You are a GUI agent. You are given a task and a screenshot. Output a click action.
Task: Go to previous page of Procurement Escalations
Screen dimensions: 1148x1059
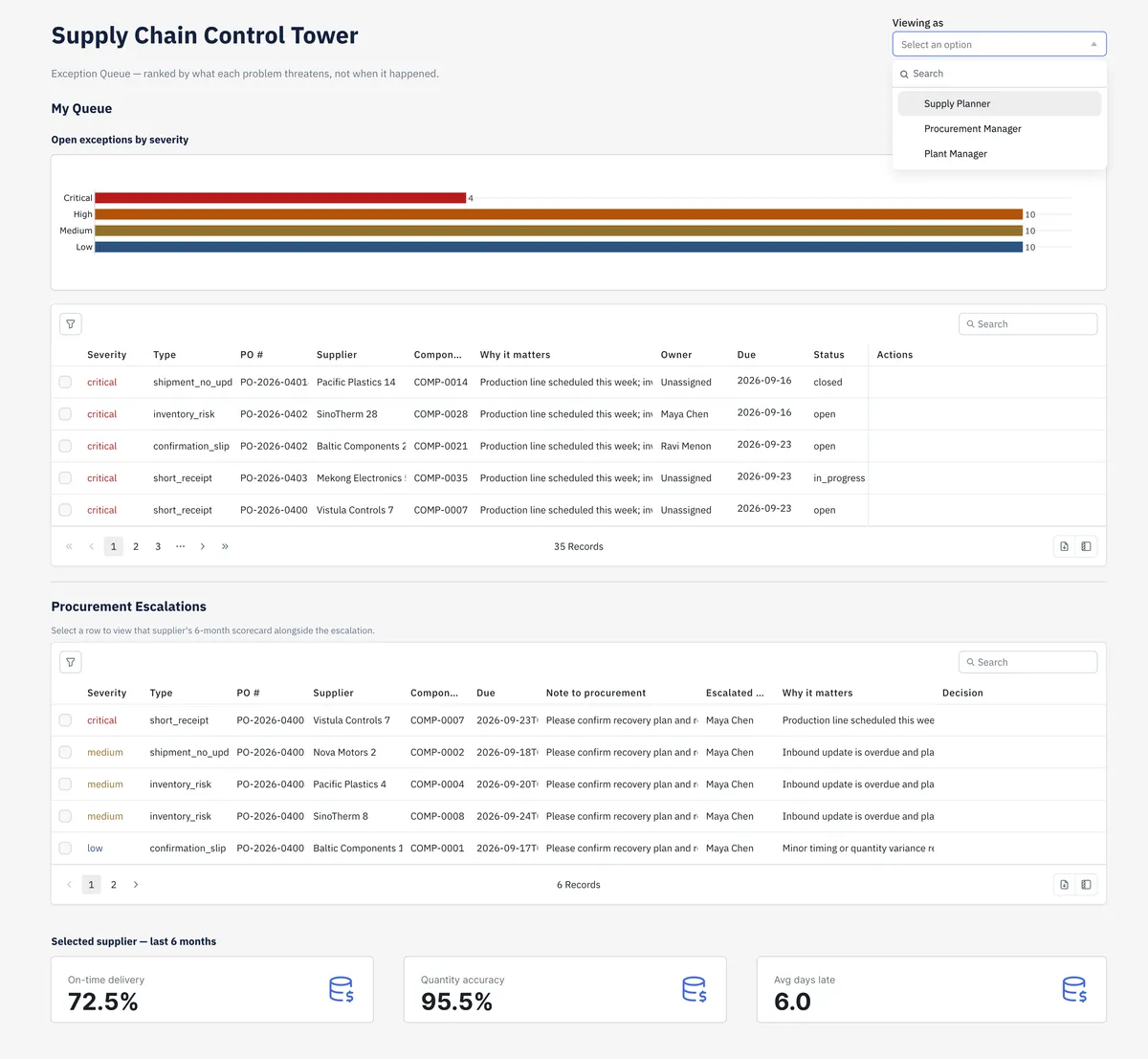[69, 885]
